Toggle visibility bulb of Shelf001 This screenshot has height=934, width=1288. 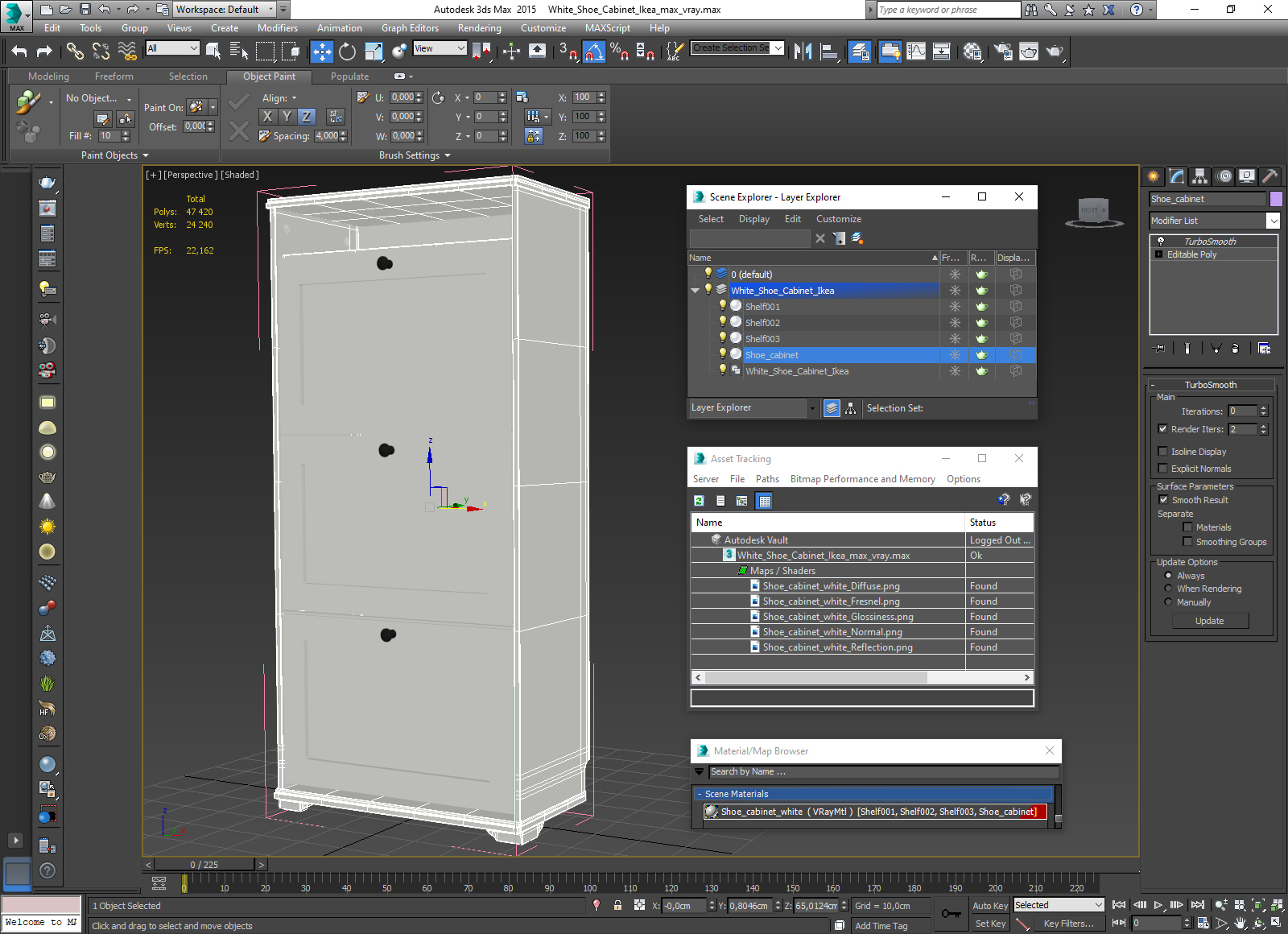click(723, 306)
